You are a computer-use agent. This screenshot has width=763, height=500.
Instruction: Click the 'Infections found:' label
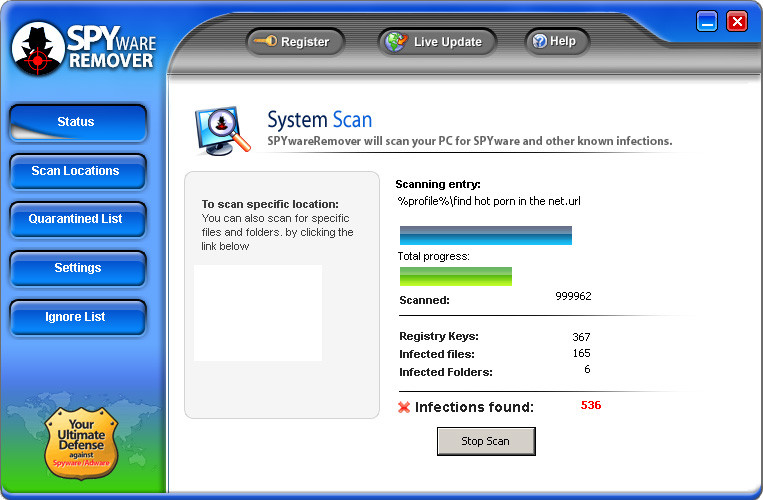(474, 407)
